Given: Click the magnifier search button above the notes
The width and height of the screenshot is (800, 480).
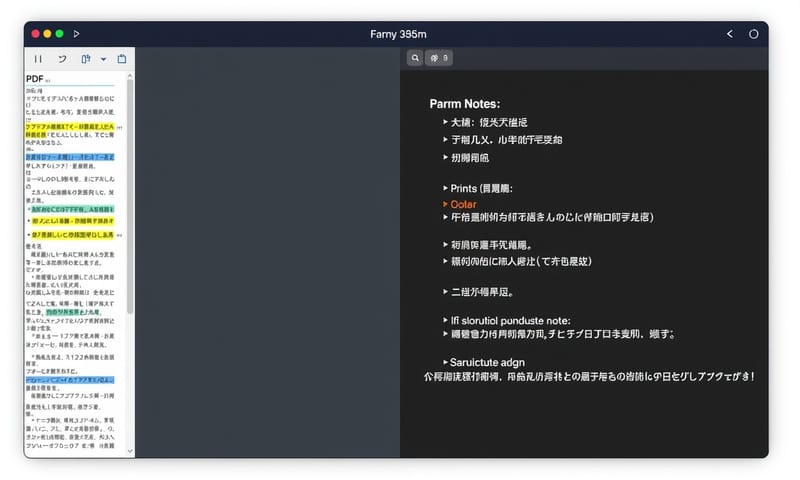Looking at the screenshot, I should 415,58.
